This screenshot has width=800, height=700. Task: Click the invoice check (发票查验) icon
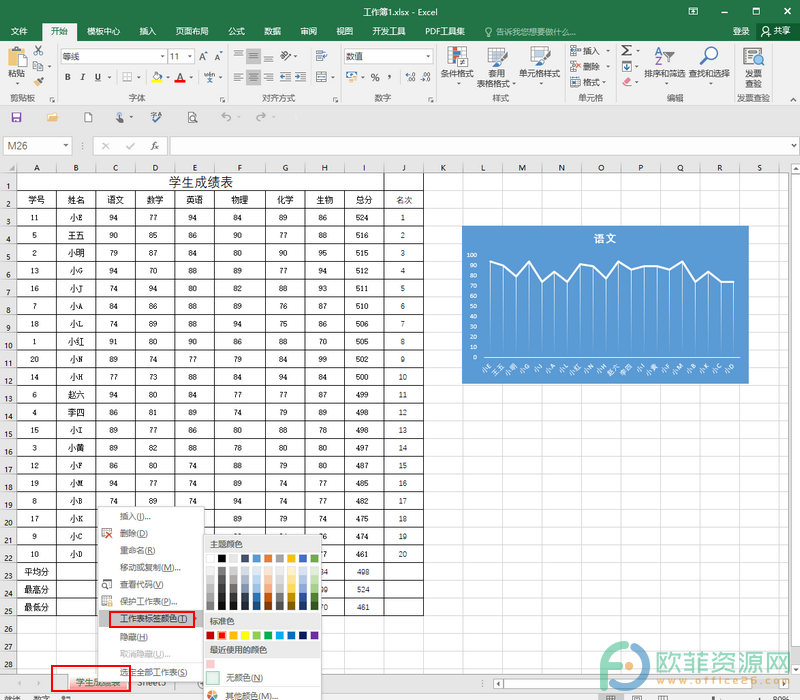(753, 66)
